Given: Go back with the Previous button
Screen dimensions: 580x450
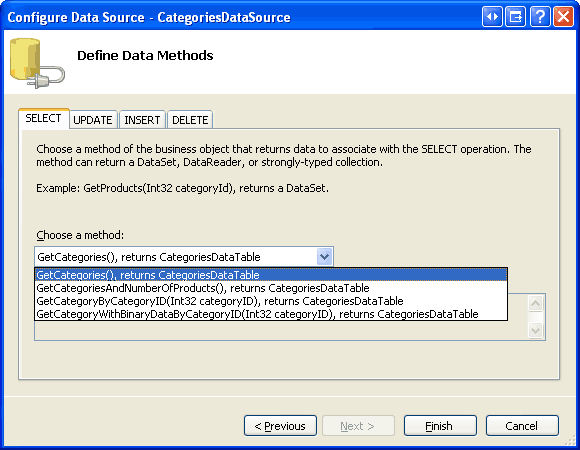Looking at the screenshot, I should pos(280,426).
